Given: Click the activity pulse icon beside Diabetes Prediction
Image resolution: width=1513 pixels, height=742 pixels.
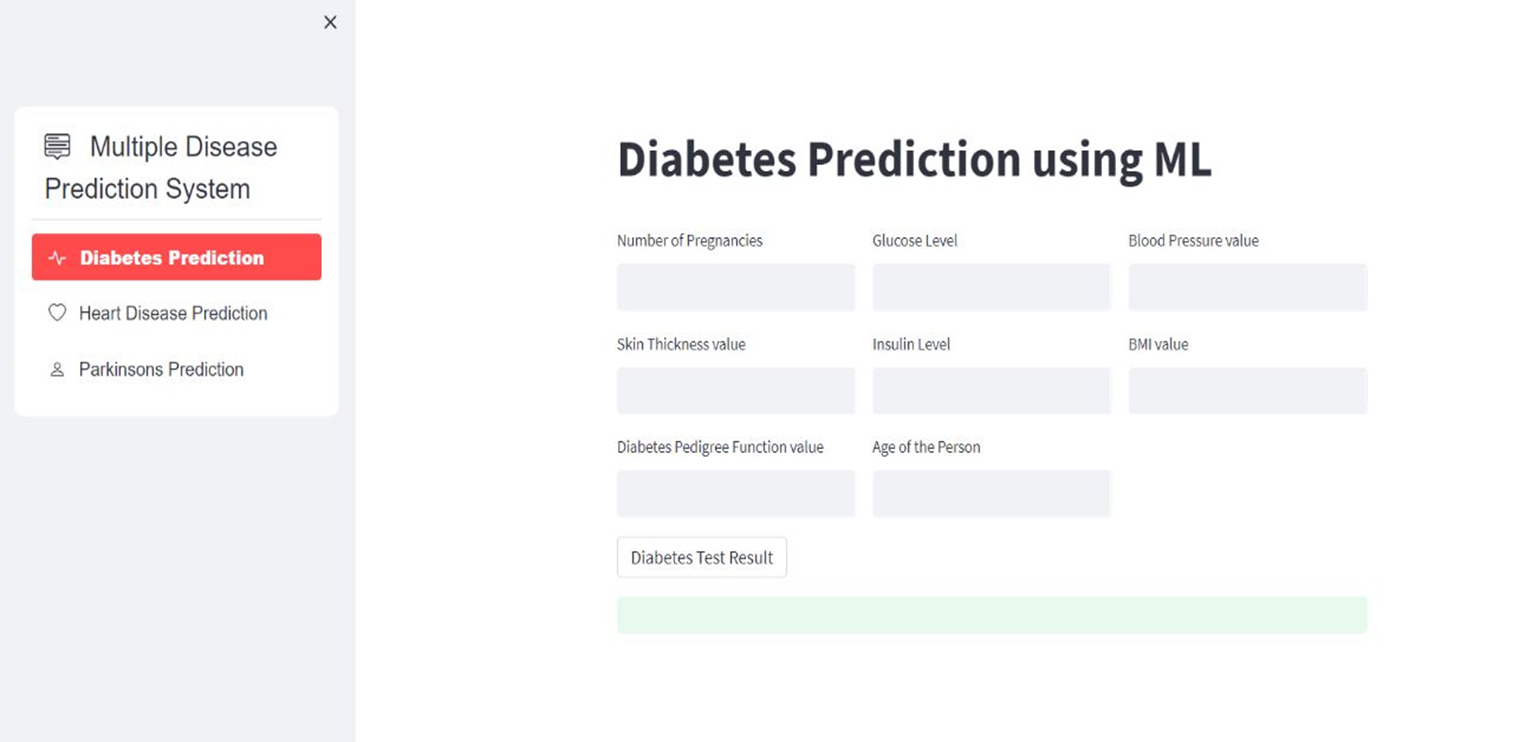Looking at the screenshot, I should click(x=58, y=257).
